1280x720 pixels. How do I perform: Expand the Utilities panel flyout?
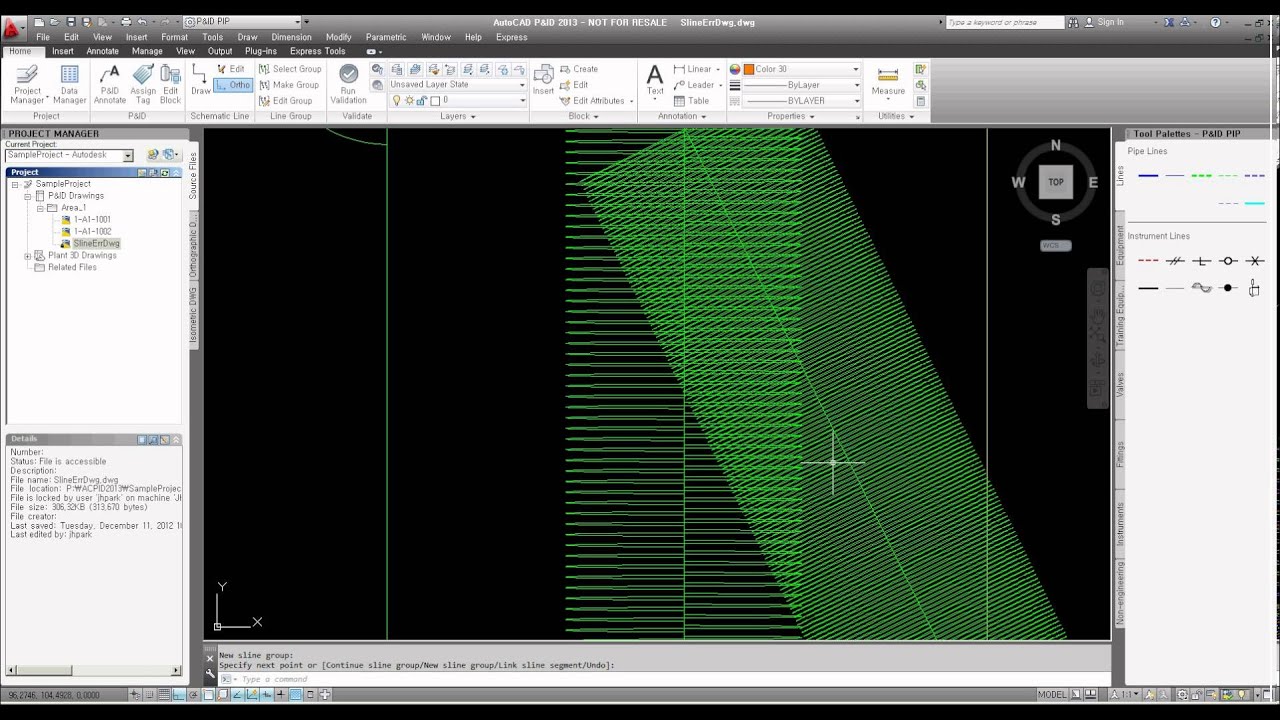click(895, 116)
